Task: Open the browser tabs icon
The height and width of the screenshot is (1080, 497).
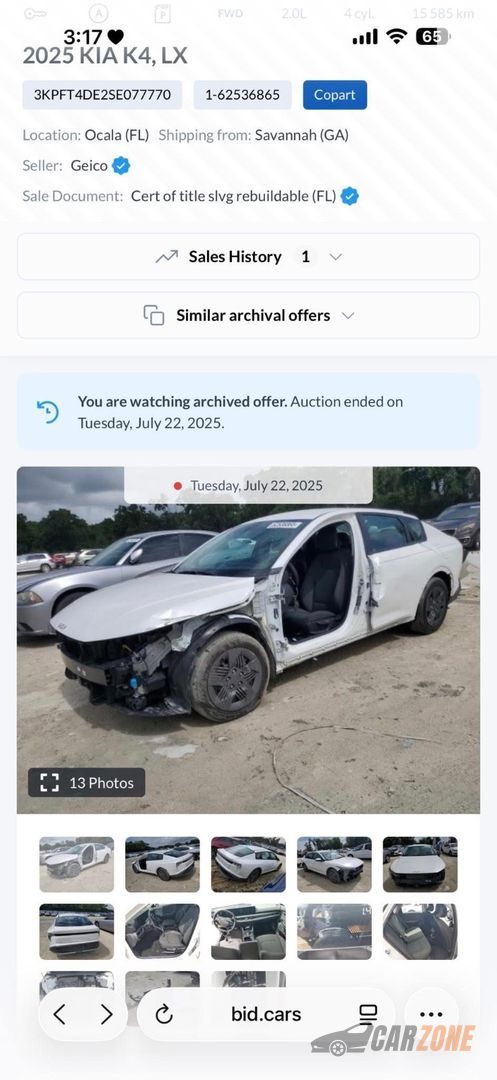Action: [368, 1014]
